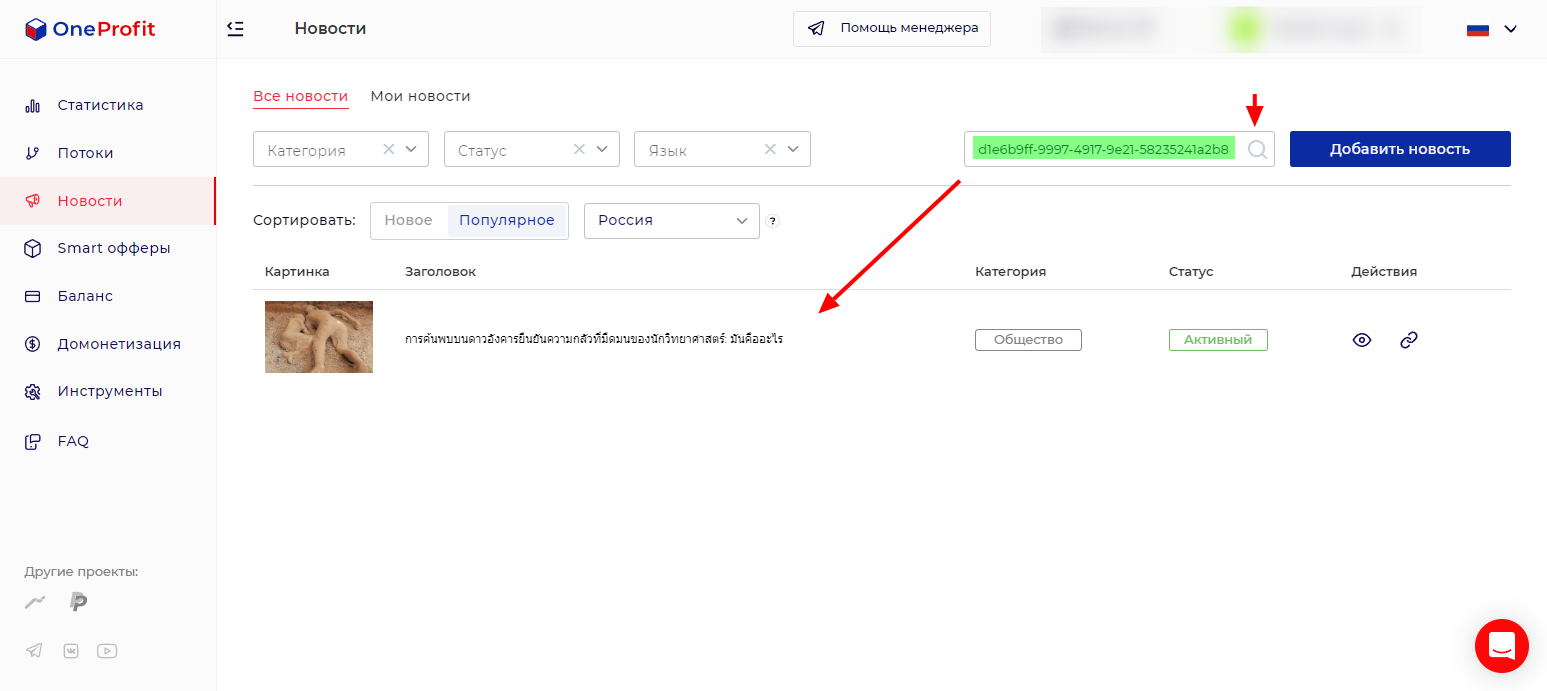The height and width of the screenshot is (691, 1547).
Task: Click the search magnifier icon
Action: tap(1258, 149)
